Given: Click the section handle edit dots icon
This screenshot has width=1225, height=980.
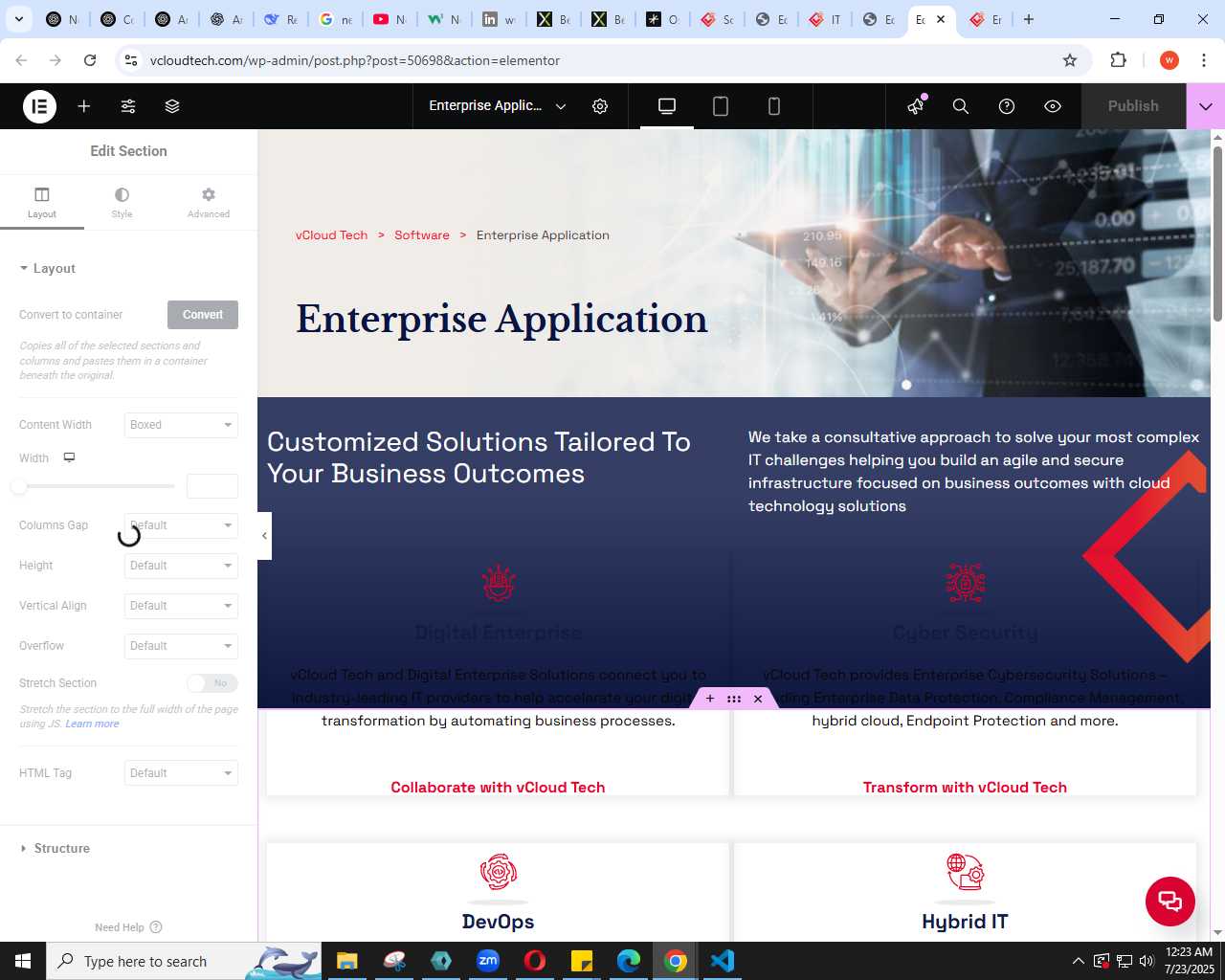Looking at the screenshot, I should [734, 699].
